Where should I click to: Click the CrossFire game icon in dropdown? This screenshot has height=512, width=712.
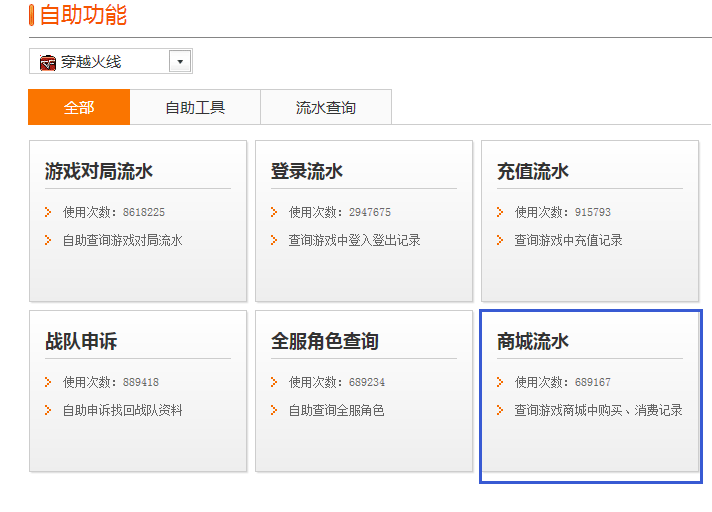click(x=48, y=62)
